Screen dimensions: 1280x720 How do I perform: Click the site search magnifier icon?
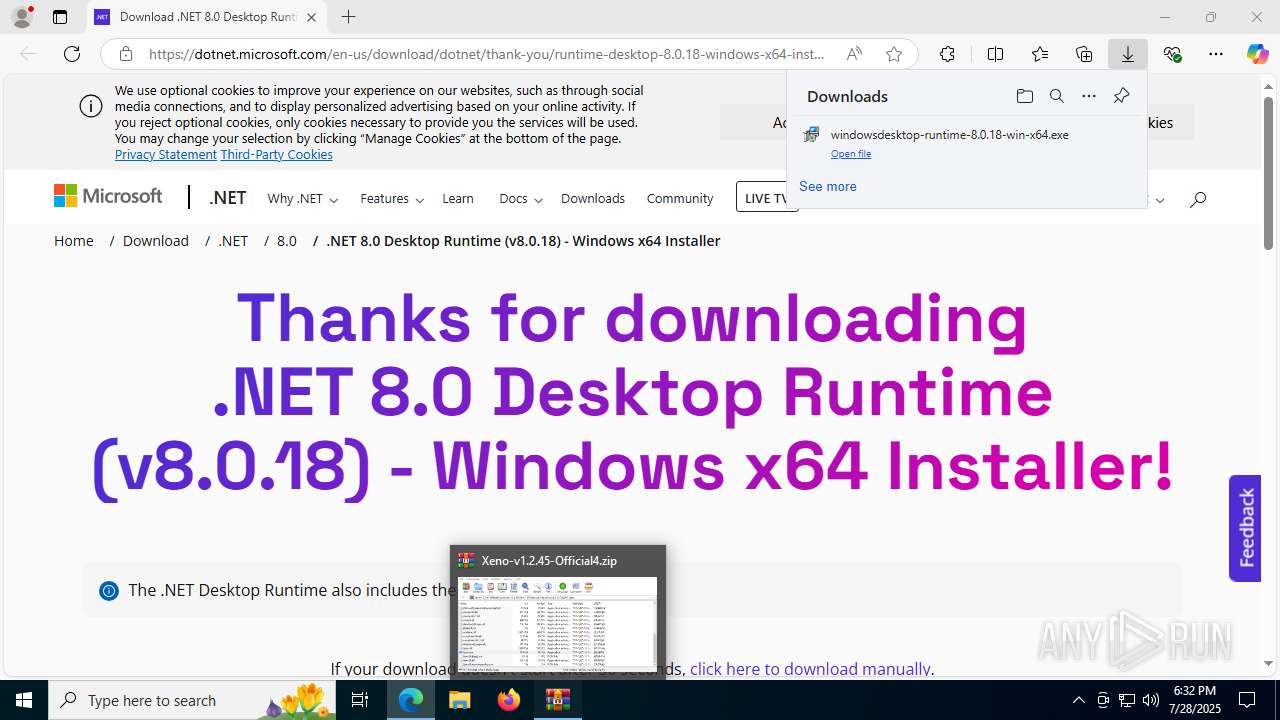point(1198,199)
